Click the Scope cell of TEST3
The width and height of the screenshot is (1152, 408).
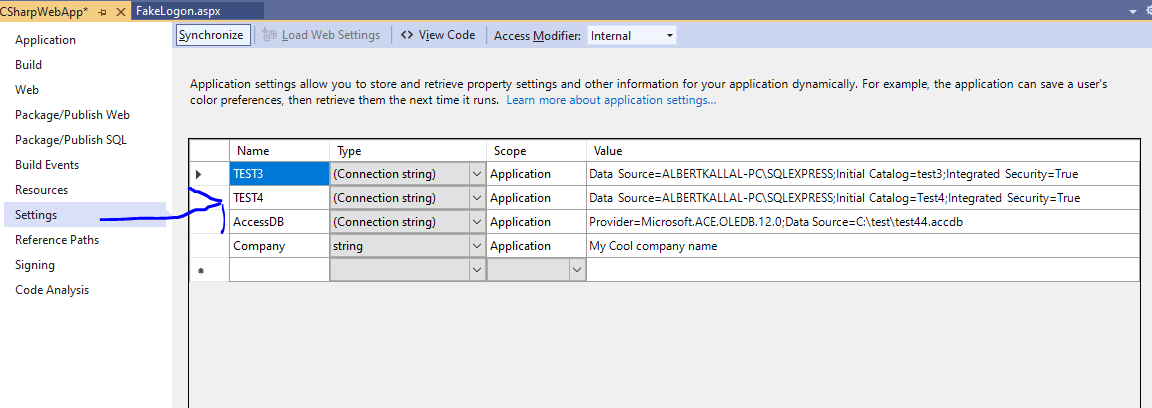(536, 174)
